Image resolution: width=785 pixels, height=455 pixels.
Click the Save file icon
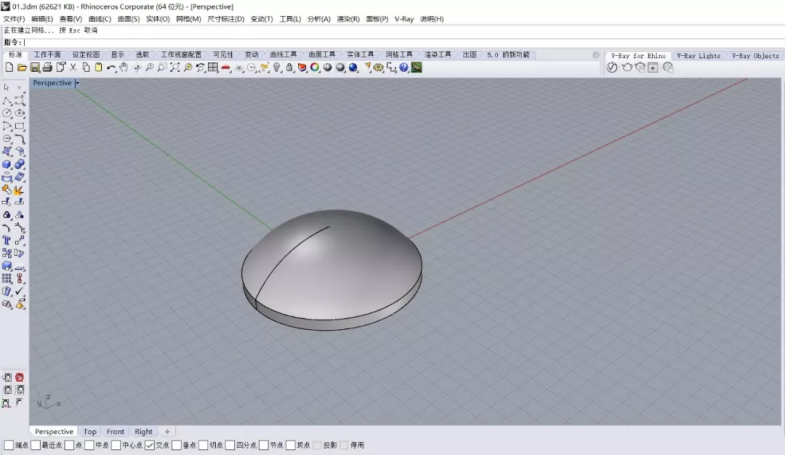point(34,67)
